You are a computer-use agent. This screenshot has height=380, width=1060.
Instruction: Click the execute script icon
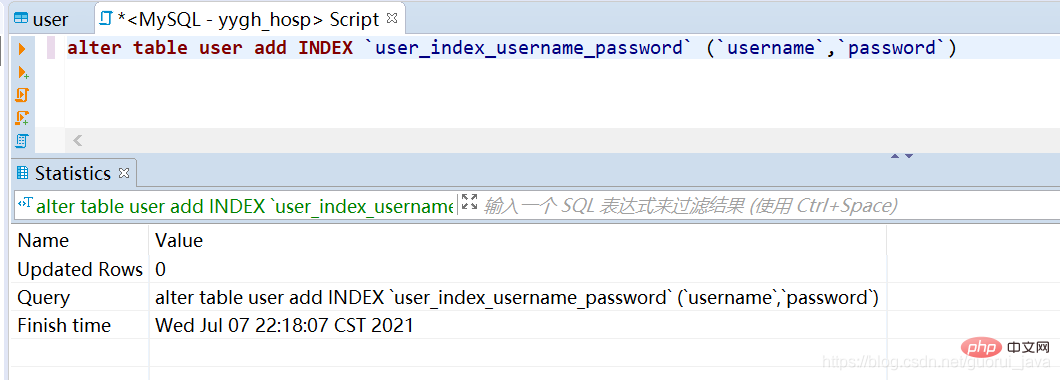[22, 95]
